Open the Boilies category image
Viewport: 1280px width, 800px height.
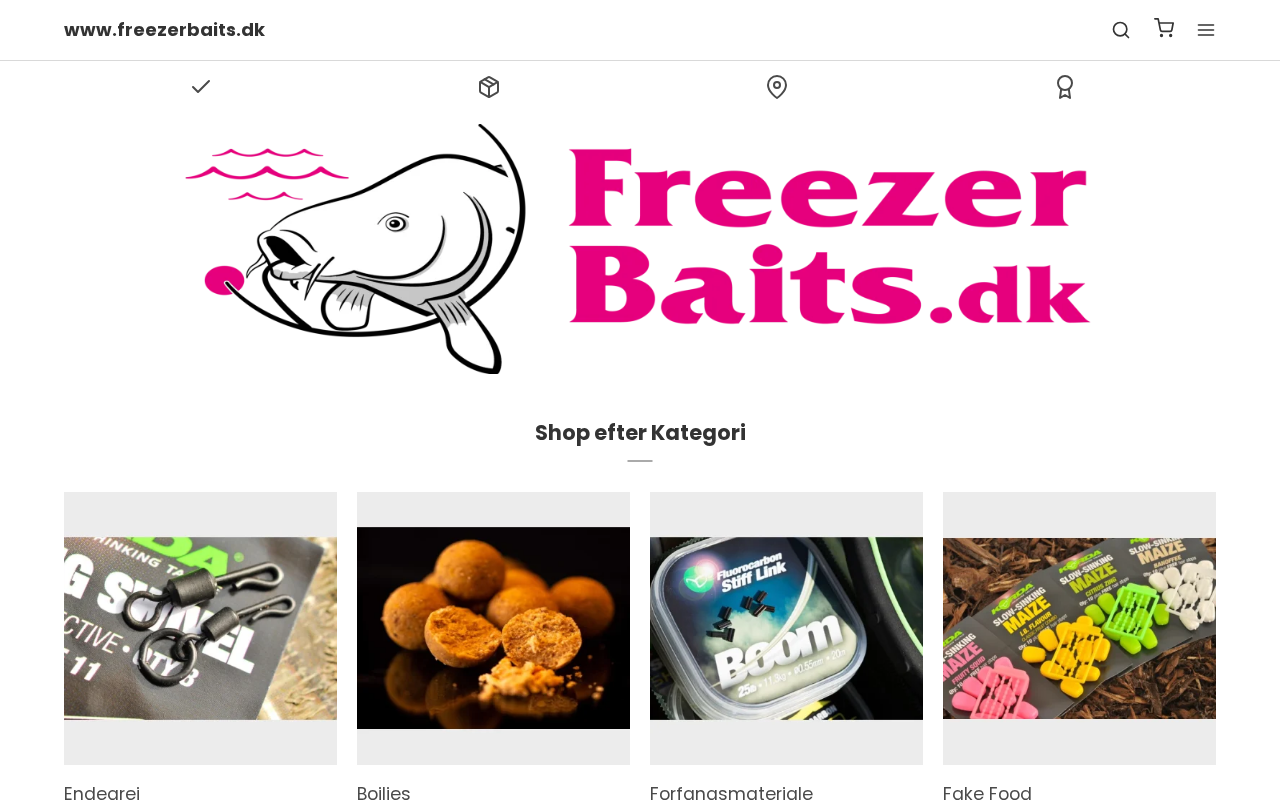point(493,628)
